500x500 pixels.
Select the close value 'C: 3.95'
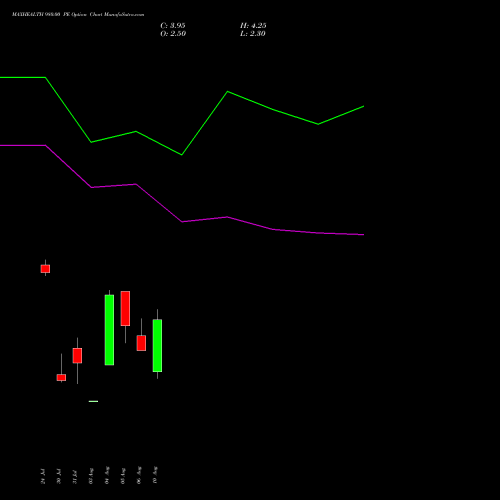173,26
